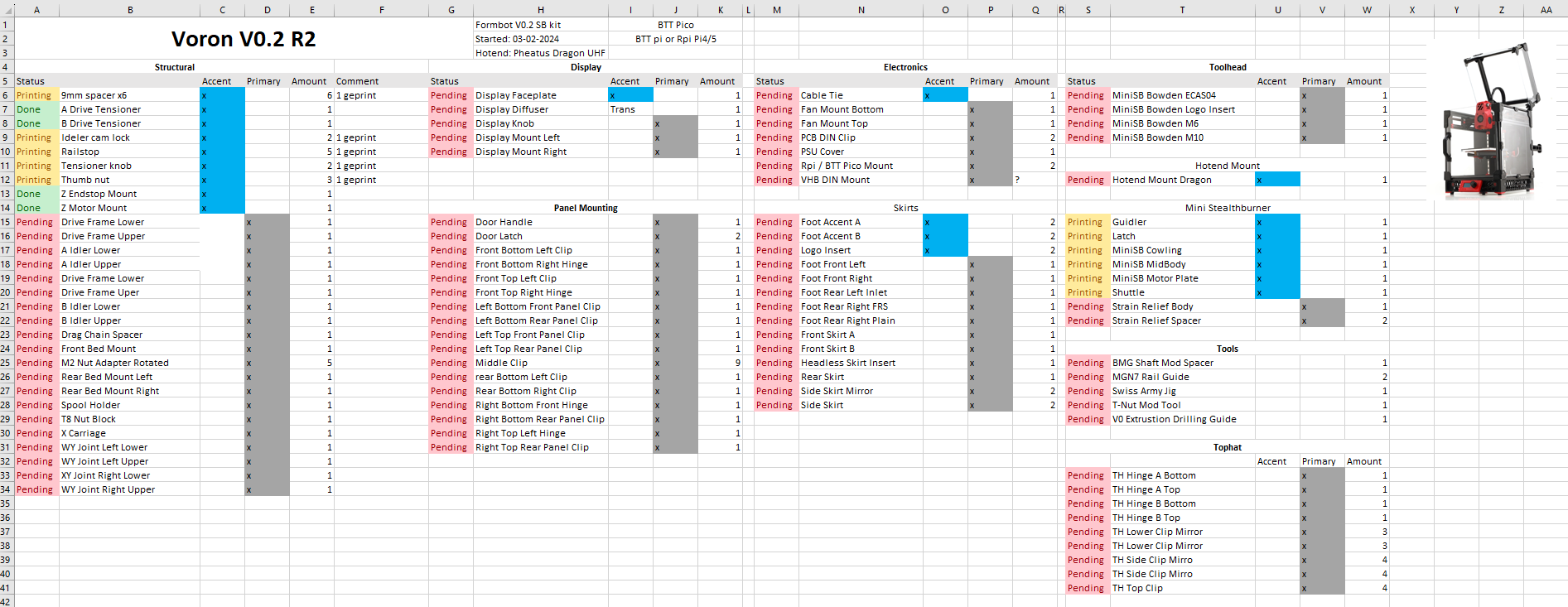
Task: Click the 'Started: 03-02-2024' cell
Action: coord(540,39)
